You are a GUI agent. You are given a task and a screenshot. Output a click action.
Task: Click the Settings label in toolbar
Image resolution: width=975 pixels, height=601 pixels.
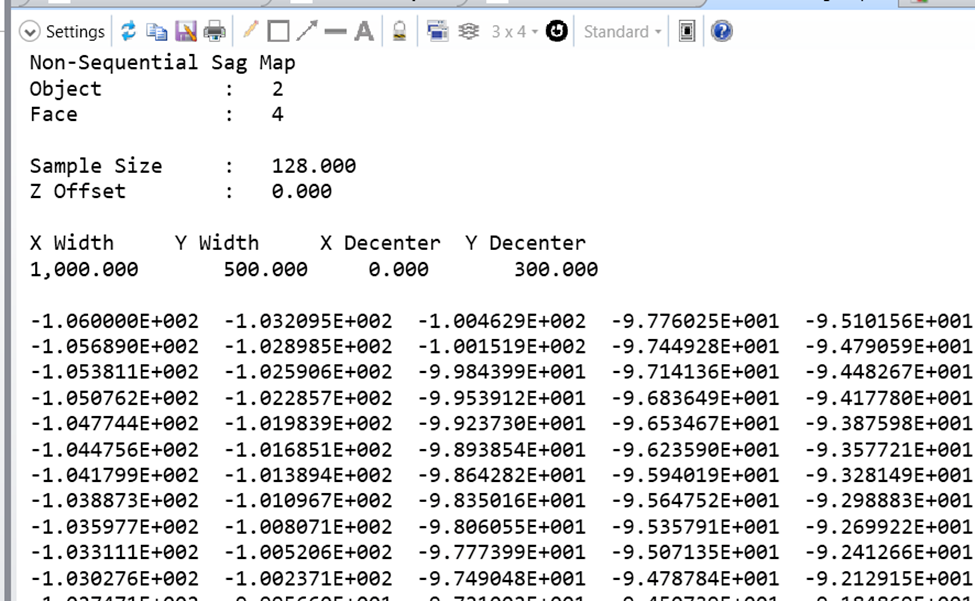75,32
